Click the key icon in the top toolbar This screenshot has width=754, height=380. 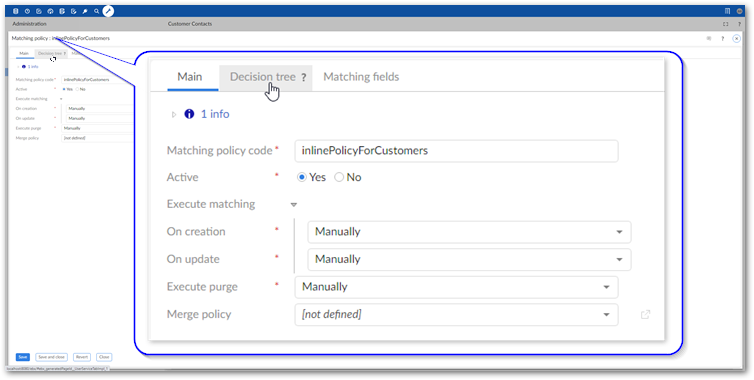pos(85,11)
